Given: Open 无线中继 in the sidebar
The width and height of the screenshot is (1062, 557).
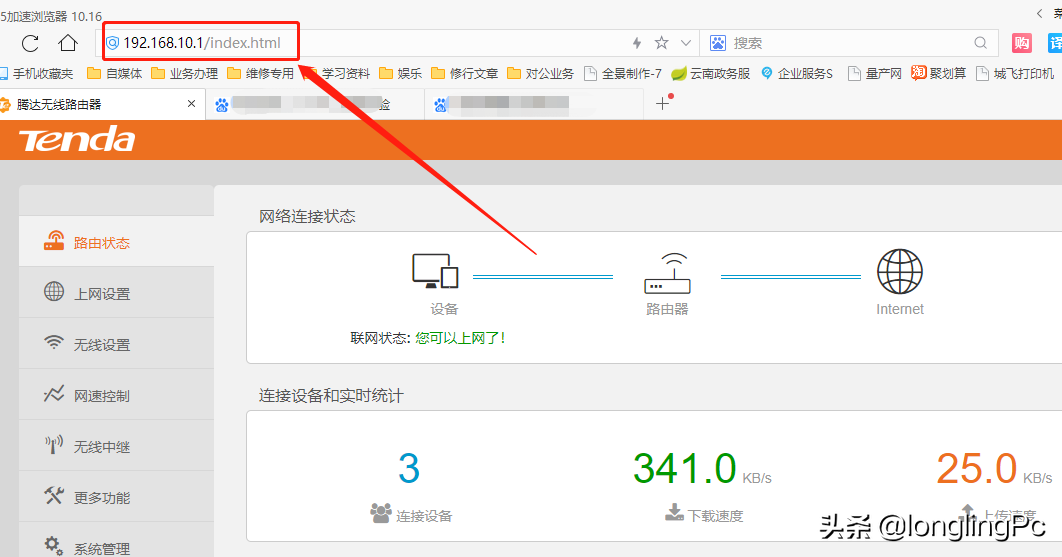Looking at the screenshot, I should [116, 446].
